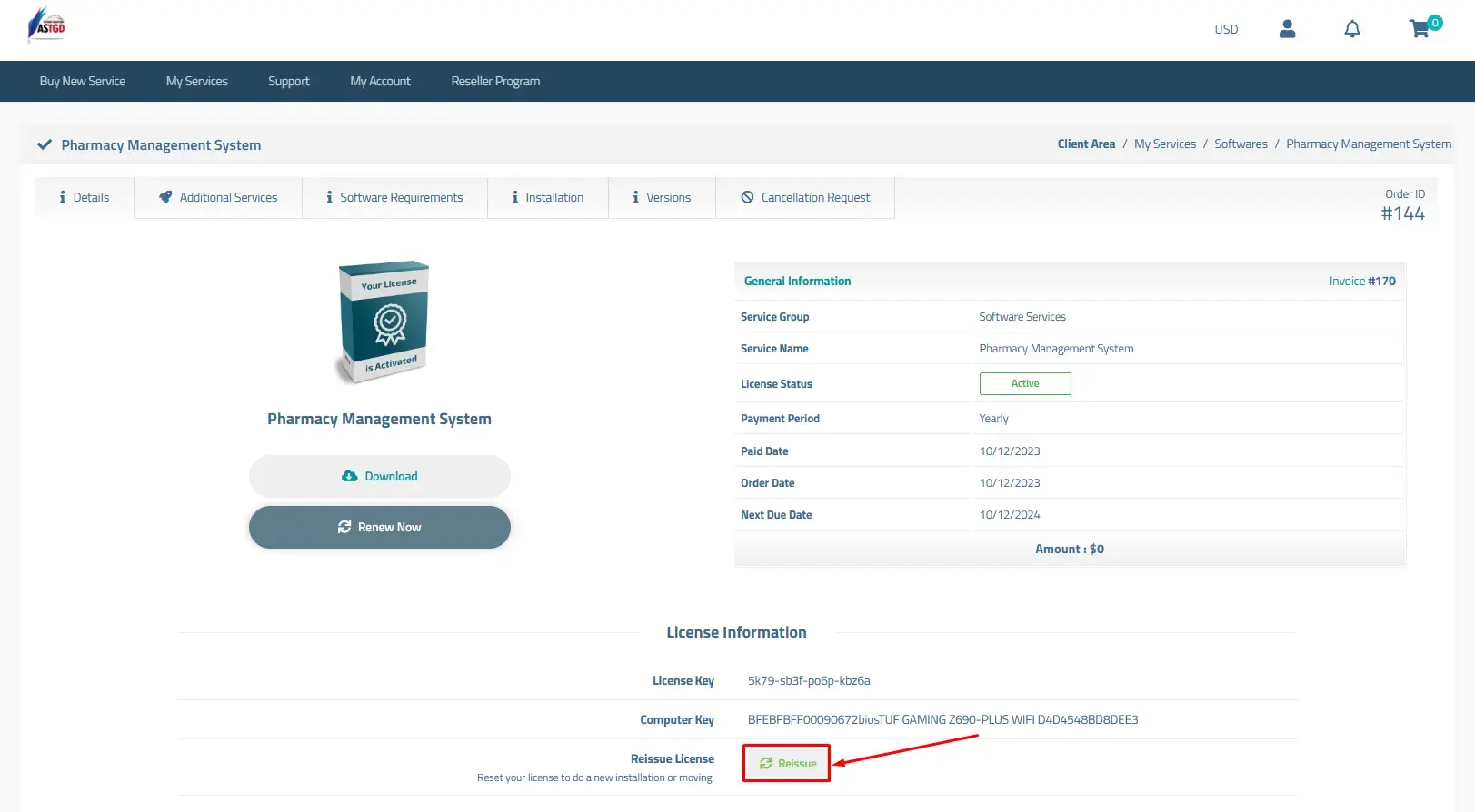Select license key 5k79-sb3f-po6p-kbz6a

[809, 680]
